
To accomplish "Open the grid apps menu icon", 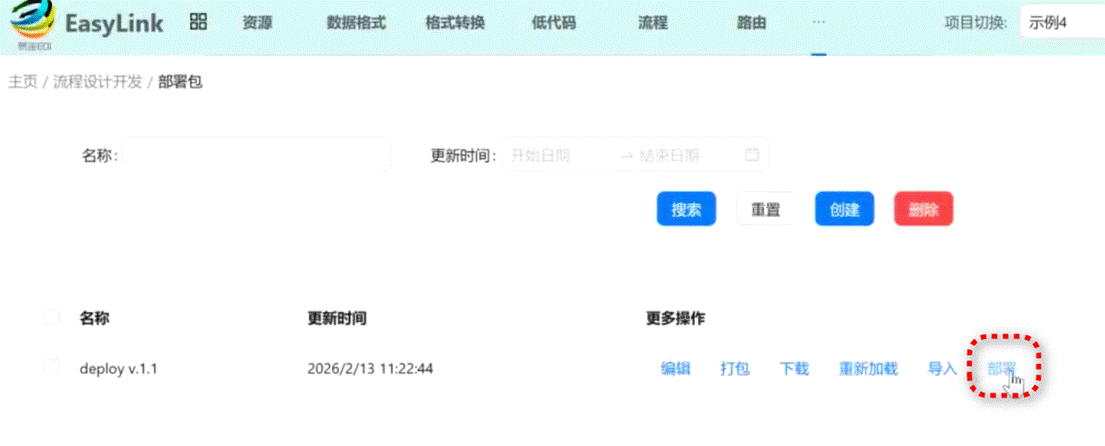I will pyautogui.click(x=198, y=22).
